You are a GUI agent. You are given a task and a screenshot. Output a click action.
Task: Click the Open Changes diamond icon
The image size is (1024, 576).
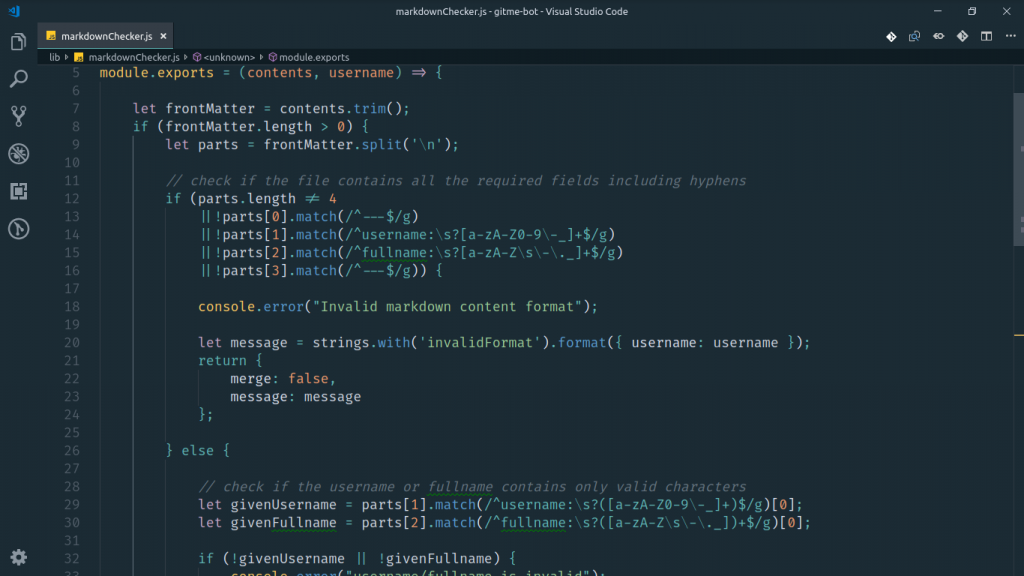[x=890, y=35]
